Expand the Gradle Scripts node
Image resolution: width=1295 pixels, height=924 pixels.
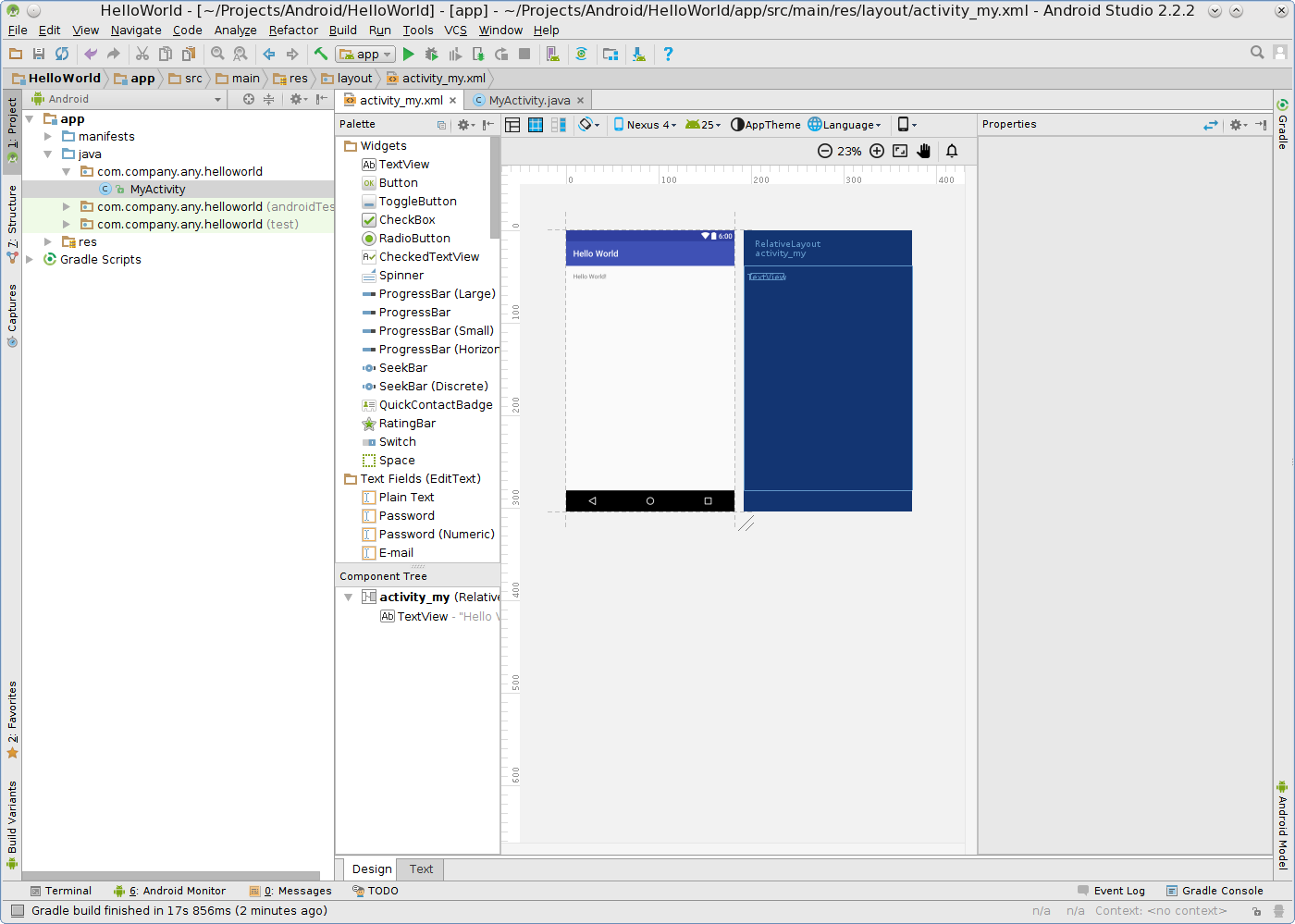coord(30,260)
